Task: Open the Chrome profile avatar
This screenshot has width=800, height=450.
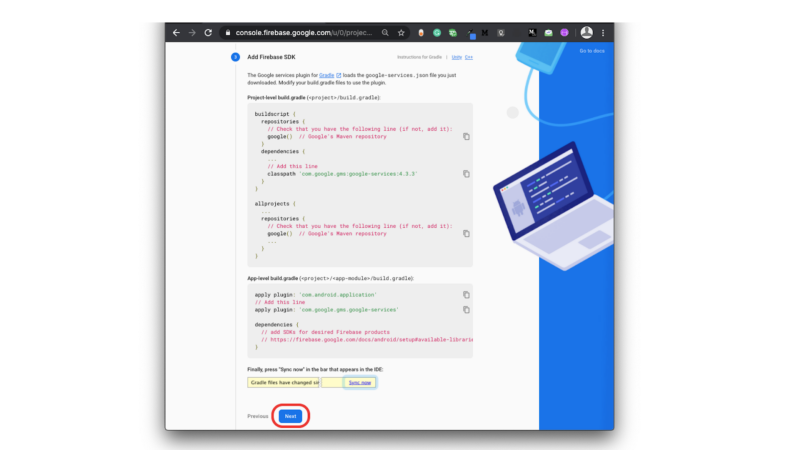Action: click(x=587, y=32)
